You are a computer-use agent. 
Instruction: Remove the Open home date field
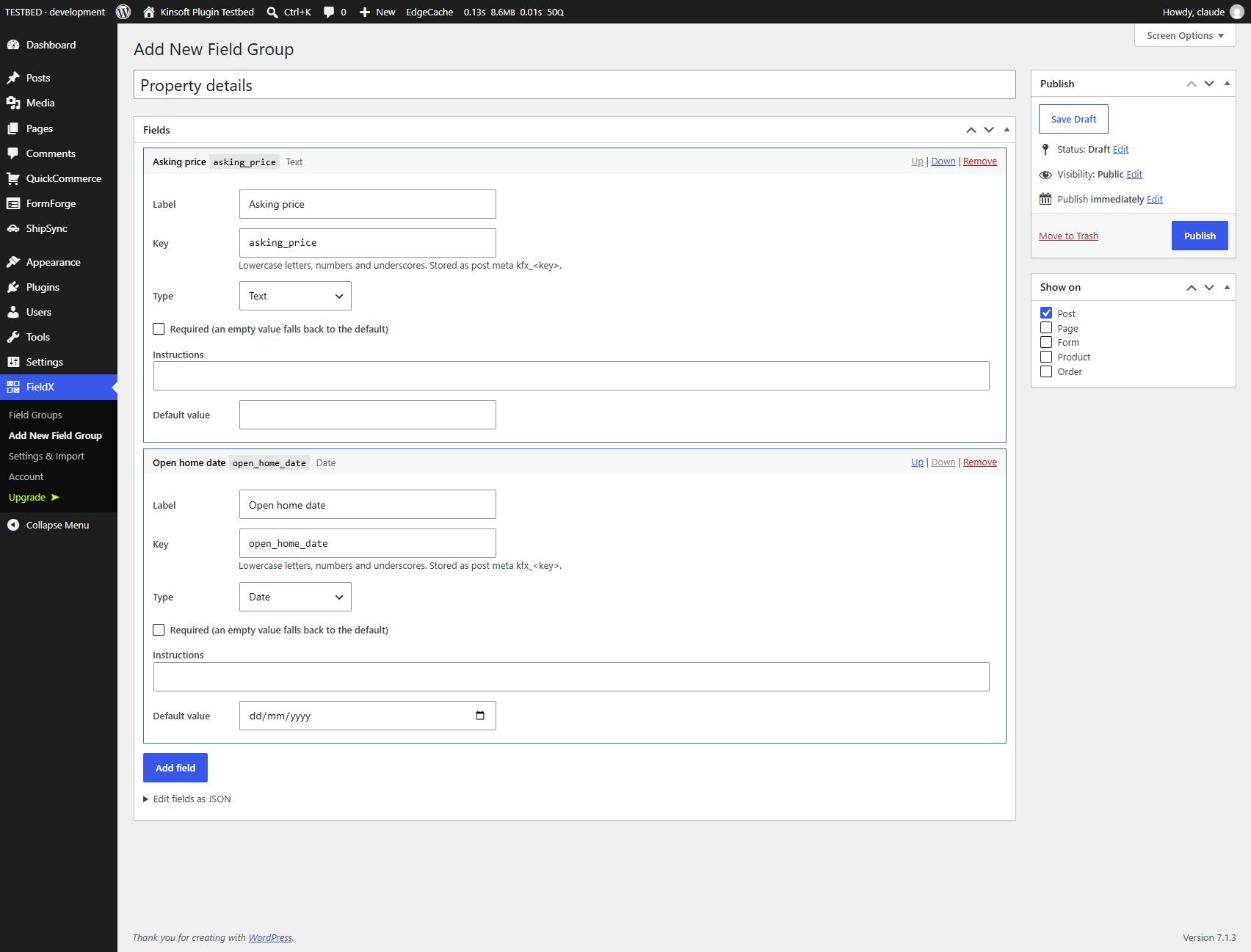coord(980,462)
